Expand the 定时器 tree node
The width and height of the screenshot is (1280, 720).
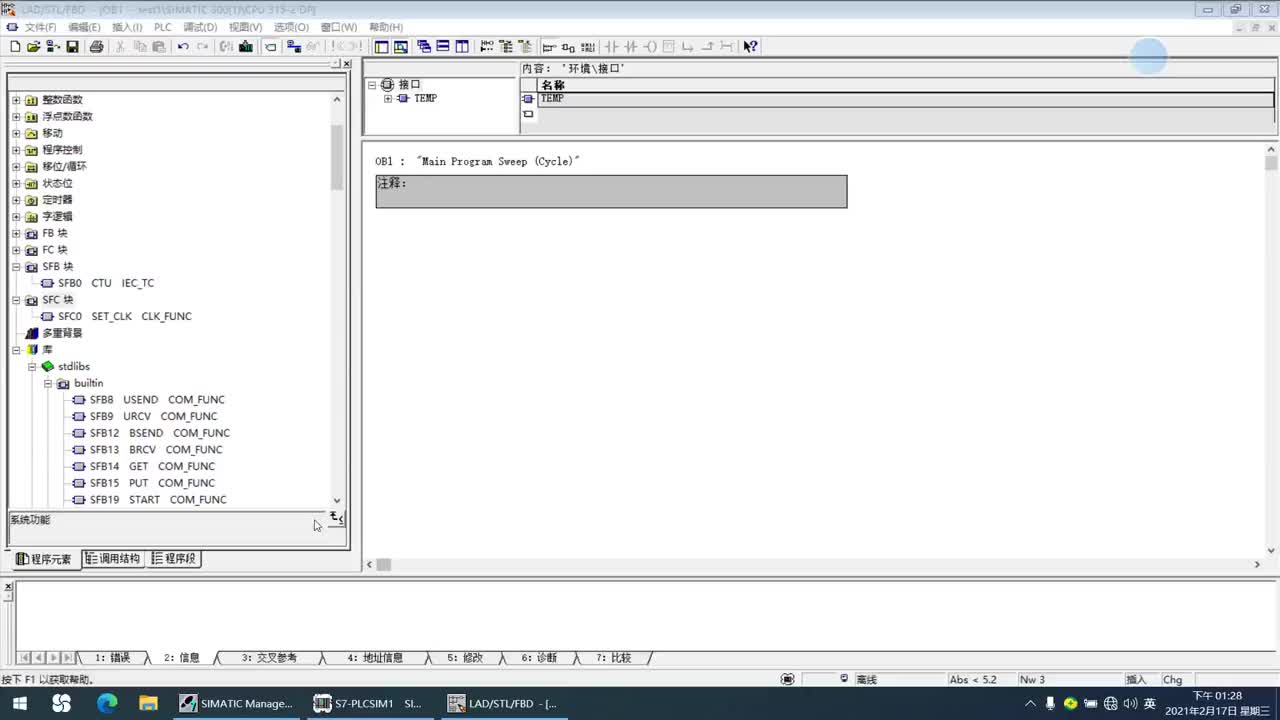(16, 200)
